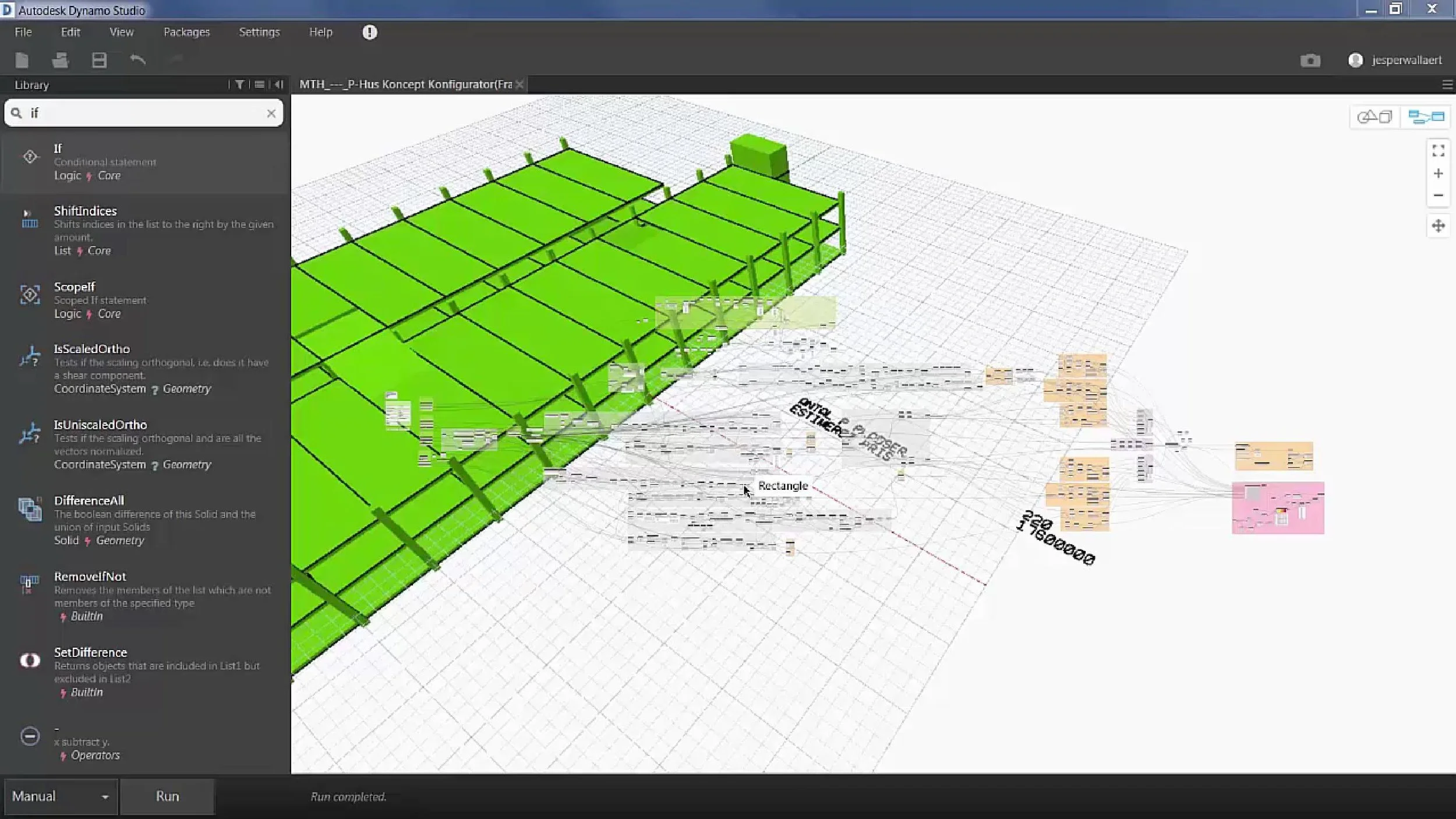Toggle library detailed view list icon
1456x819 pixels.
(x=259, y=84)
